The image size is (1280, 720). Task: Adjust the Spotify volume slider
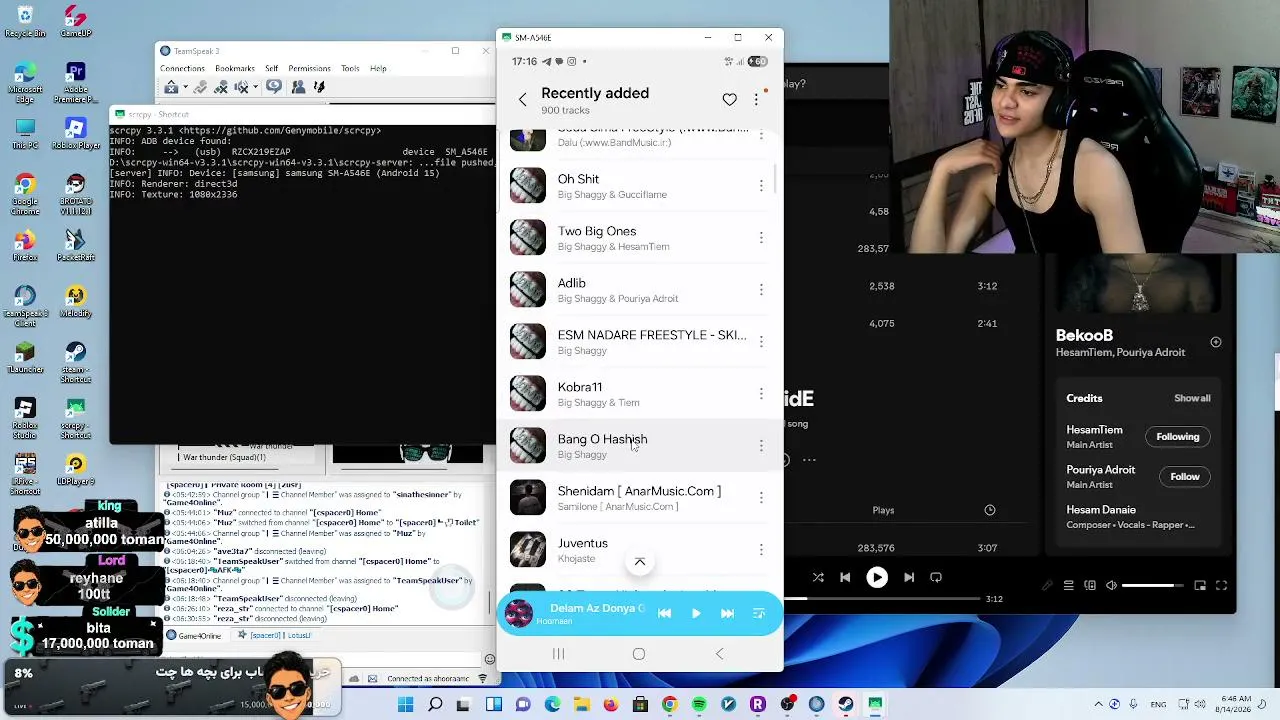coord(1153,585)
